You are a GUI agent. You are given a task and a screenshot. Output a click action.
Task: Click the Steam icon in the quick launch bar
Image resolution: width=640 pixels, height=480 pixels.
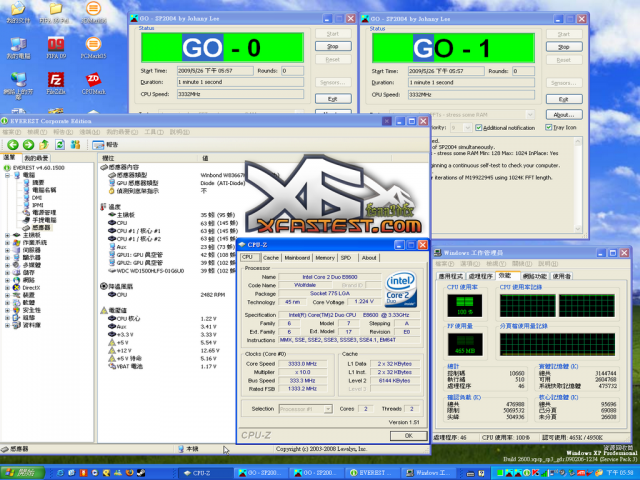(x=141, y=473)
